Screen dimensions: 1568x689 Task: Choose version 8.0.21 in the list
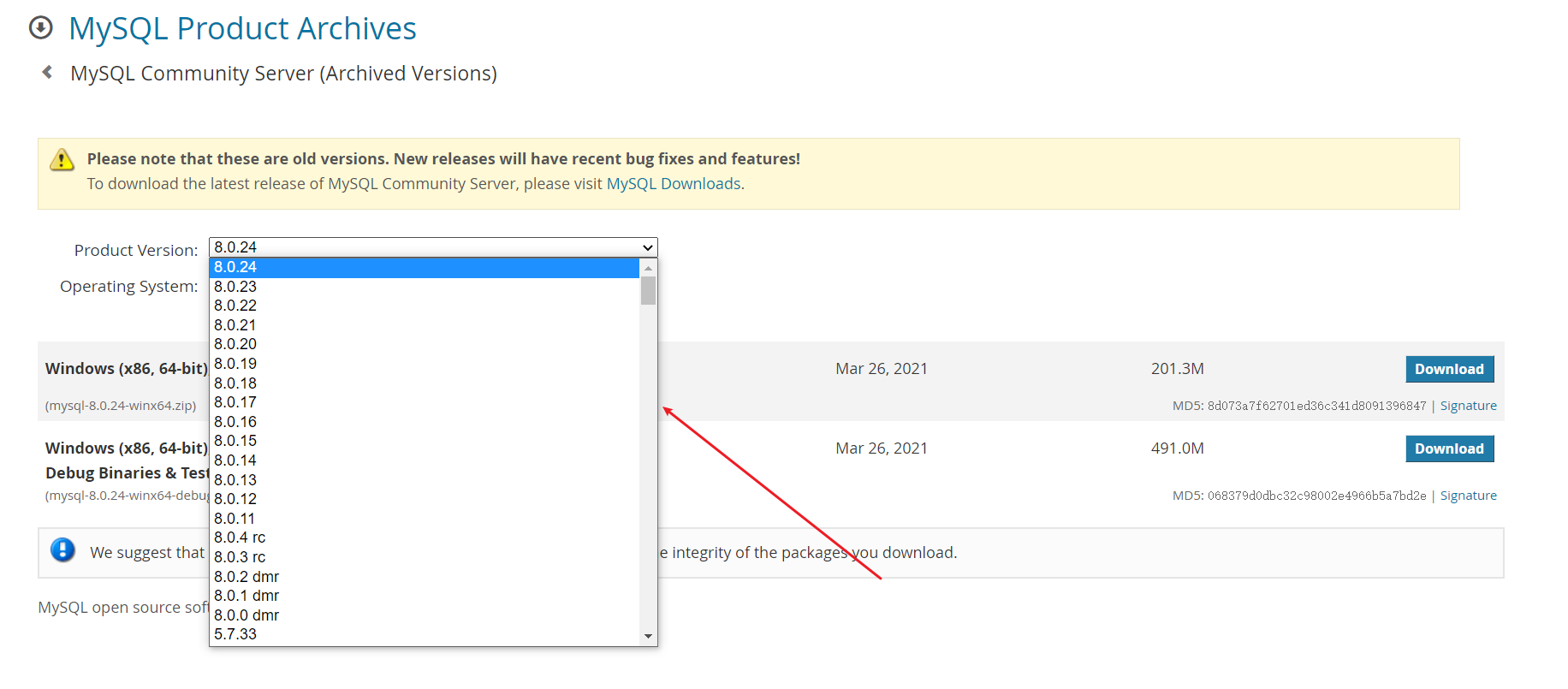point(425,325)
